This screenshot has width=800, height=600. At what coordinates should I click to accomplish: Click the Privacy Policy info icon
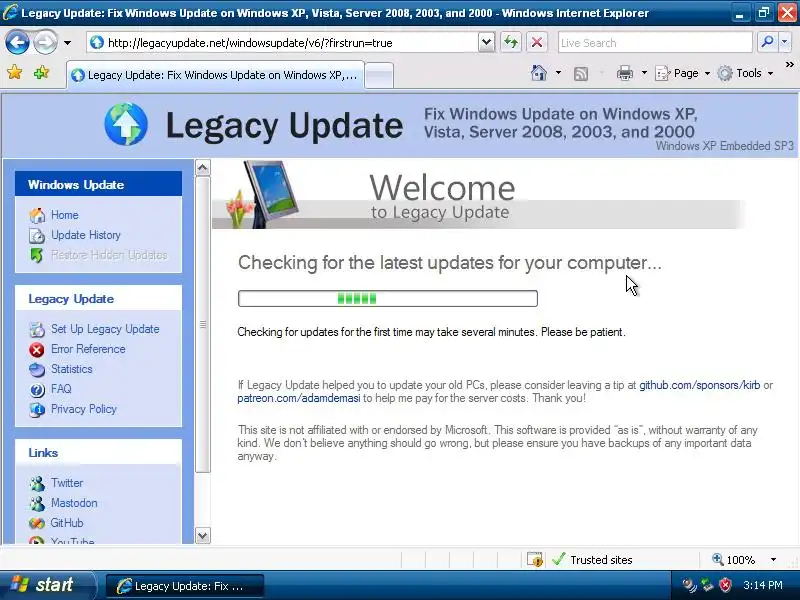point(37,410)
